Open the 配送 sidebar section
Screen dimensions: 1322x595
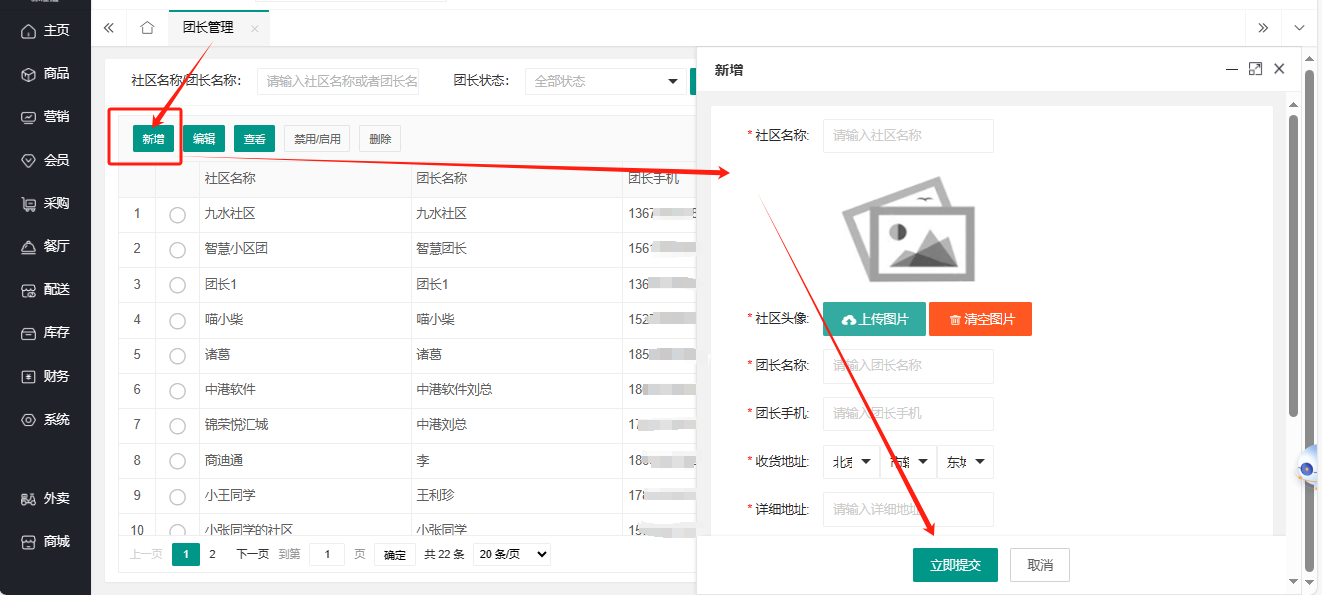45,290
